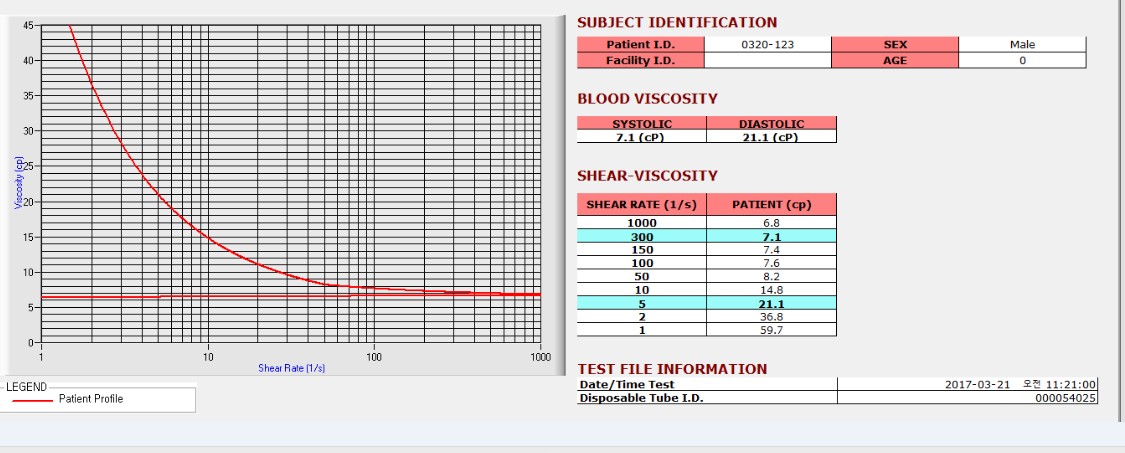Viewport: 1125px width, 453px height.
Task: Click the SHEAR RATE (1/s) column header
Action: 641,205
